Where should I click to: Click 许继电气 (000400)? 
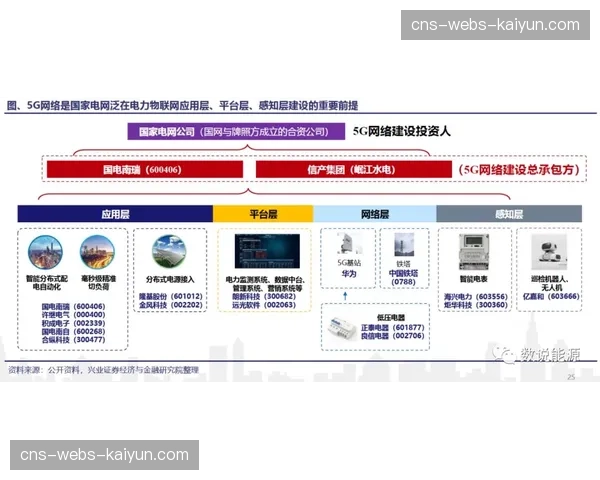[73, 315]
